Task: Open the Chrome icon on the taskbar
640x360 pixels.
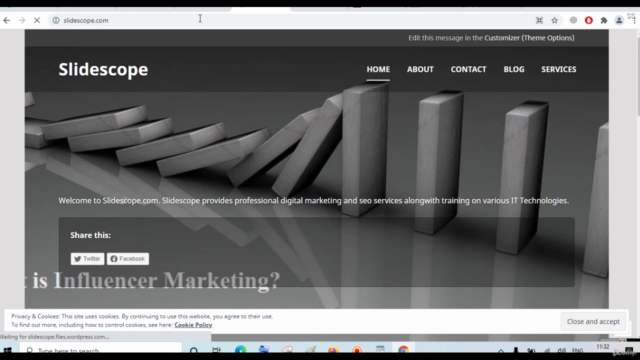Action: coord(403,350)
